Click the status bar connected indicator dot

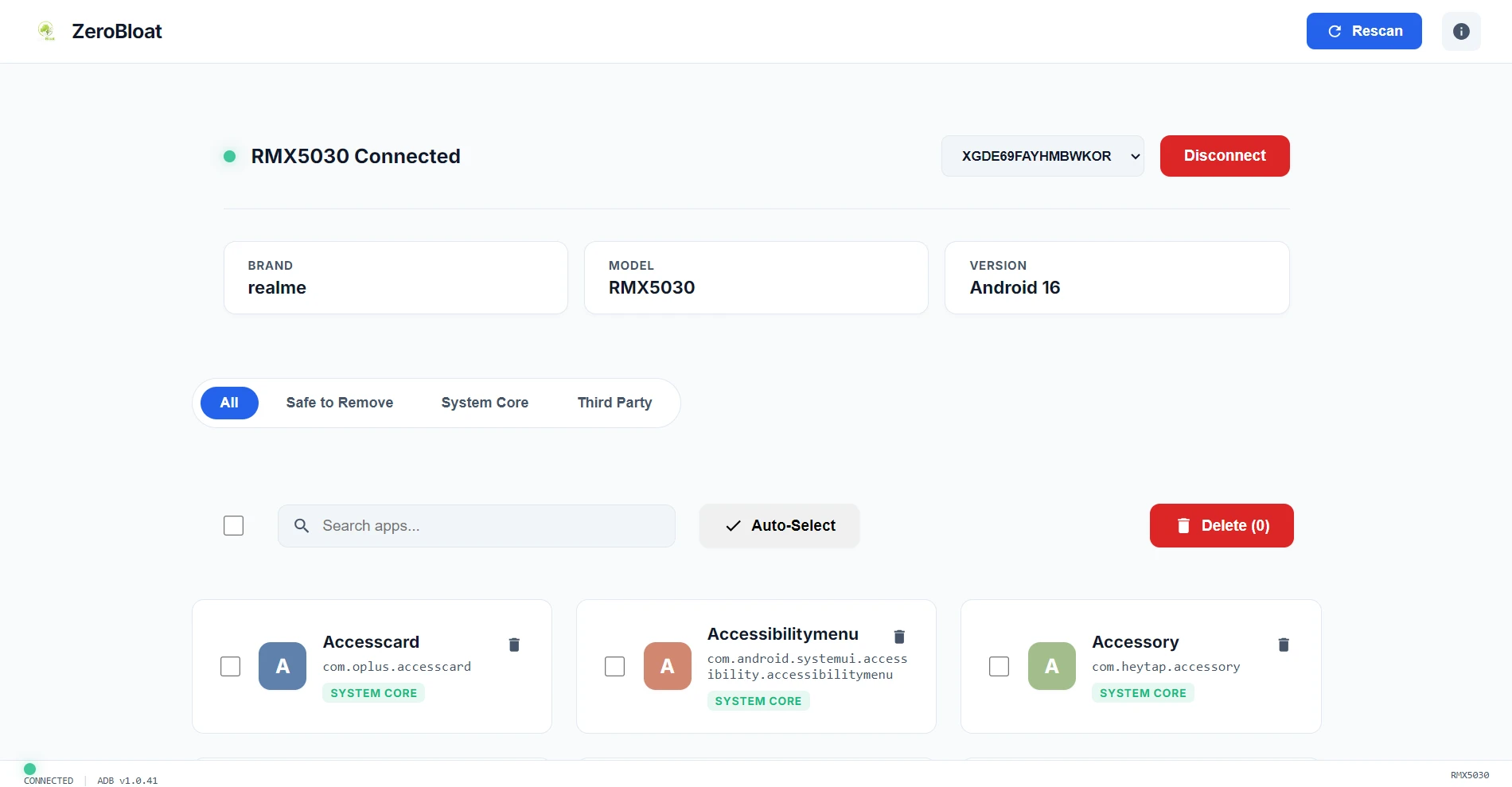click(x=30, y=769)
